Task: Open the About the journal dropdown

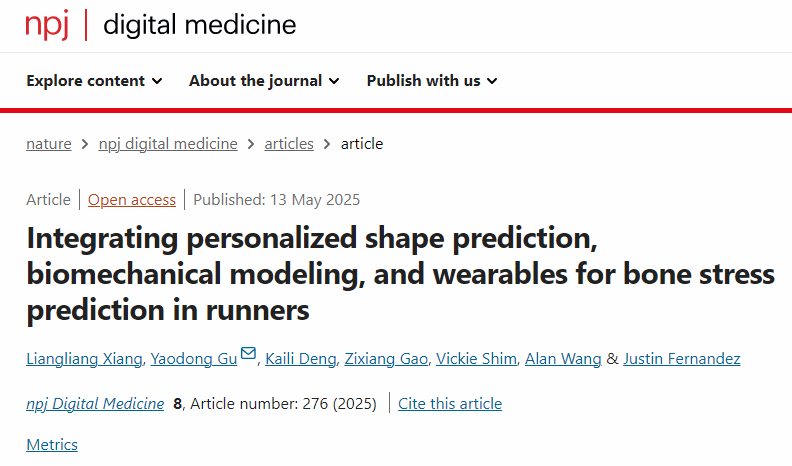Action: (264, 81)
